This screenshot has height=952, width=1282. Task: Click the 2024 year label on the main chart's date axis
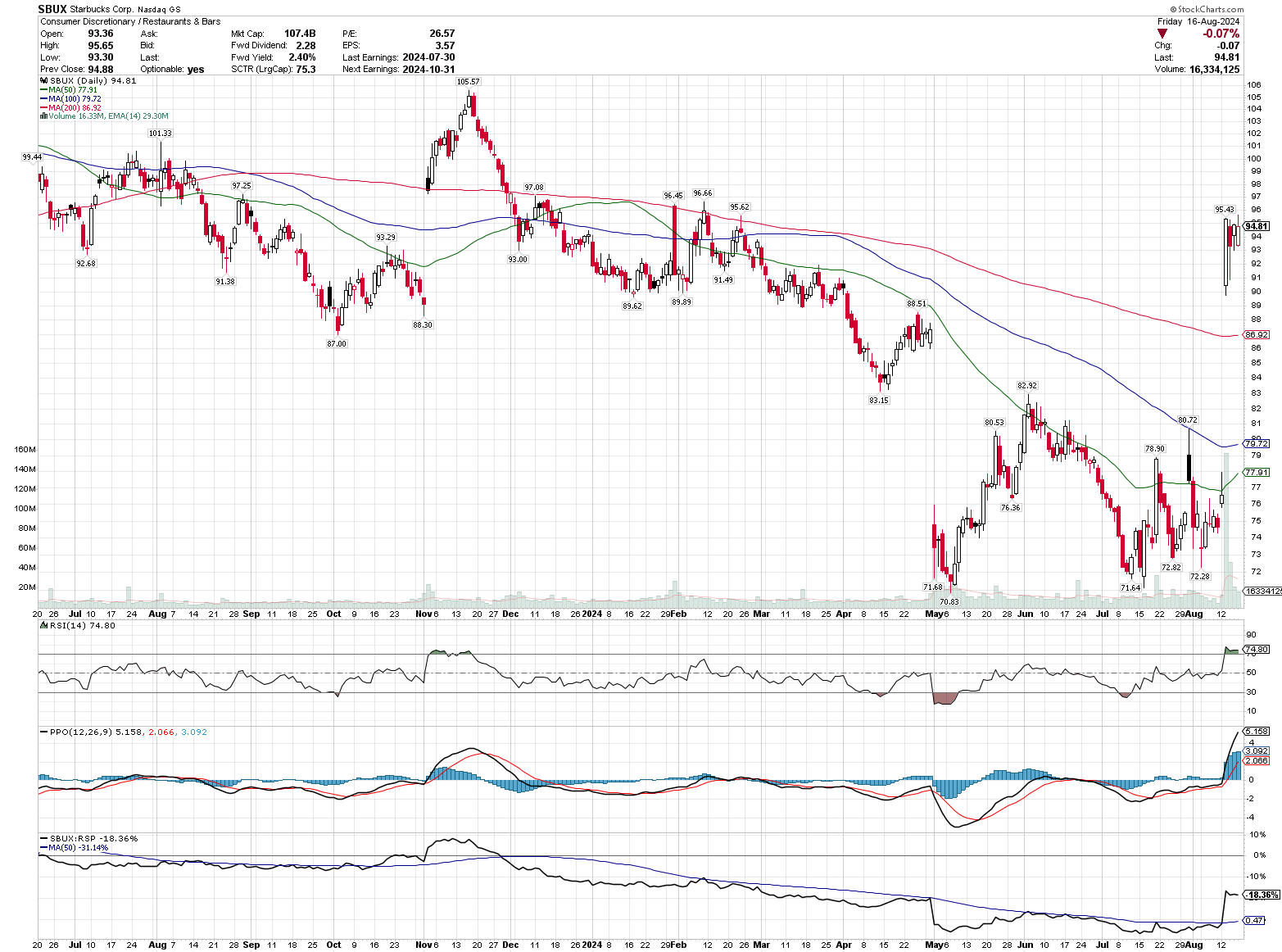click(592, 614)
